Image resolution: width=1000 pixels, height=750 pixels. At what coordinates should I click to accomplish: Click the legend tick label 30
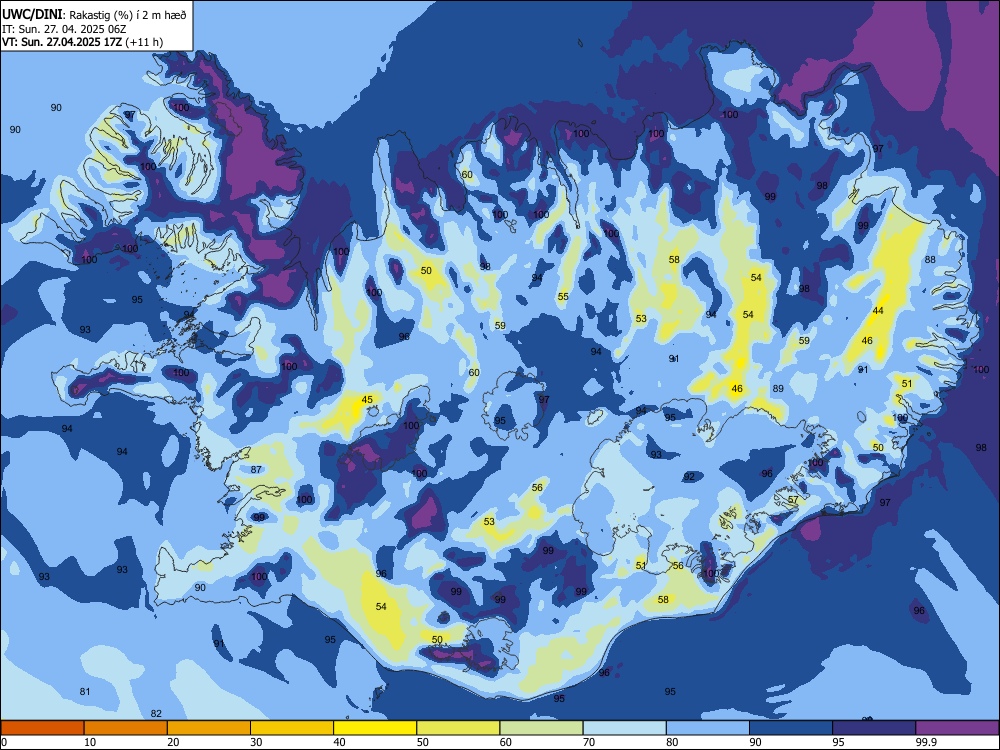256,742
